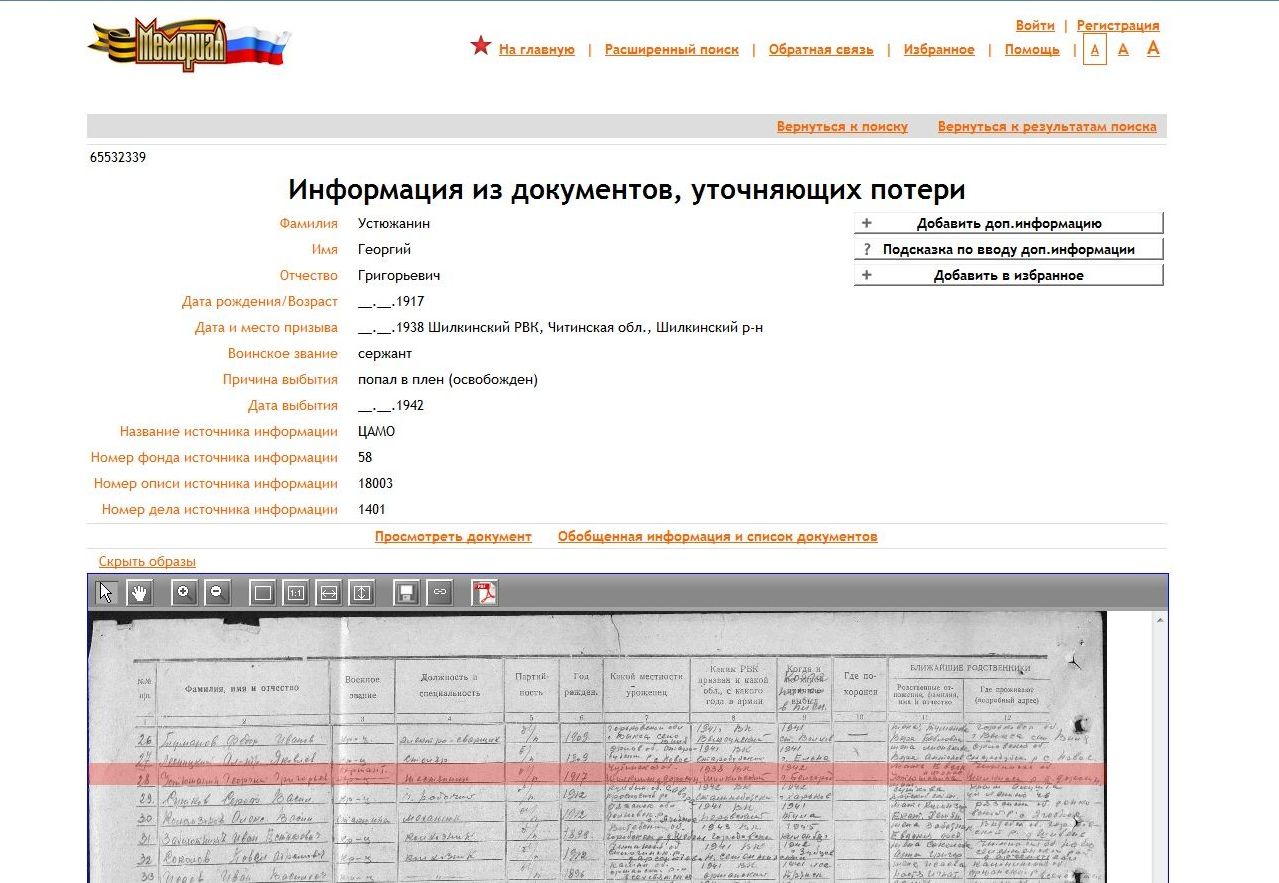Zoom in on the document image
The image size is (1279, 883).
183,592
